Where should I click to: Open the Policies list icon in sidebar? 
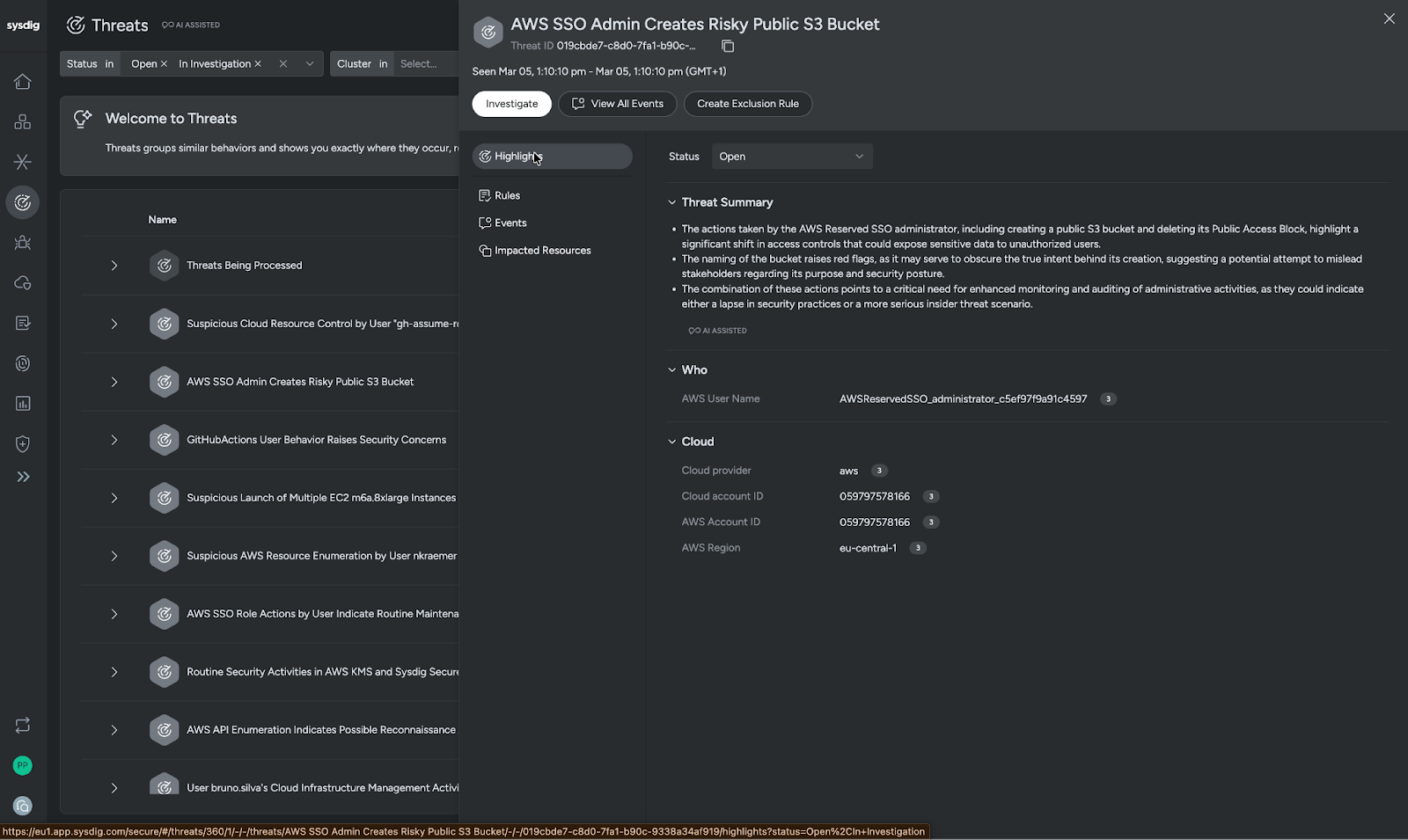[23, 323]
